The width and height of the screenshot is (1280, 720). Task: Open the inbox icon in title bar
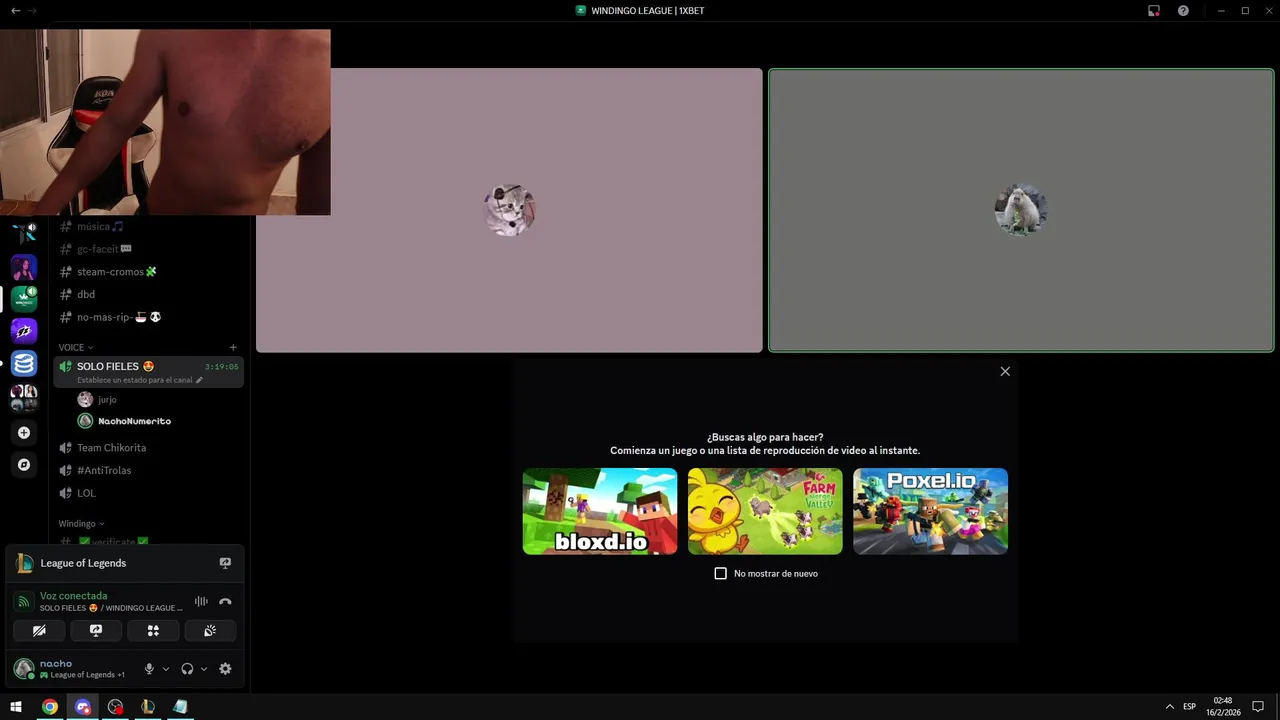(x=1154, y=10)
